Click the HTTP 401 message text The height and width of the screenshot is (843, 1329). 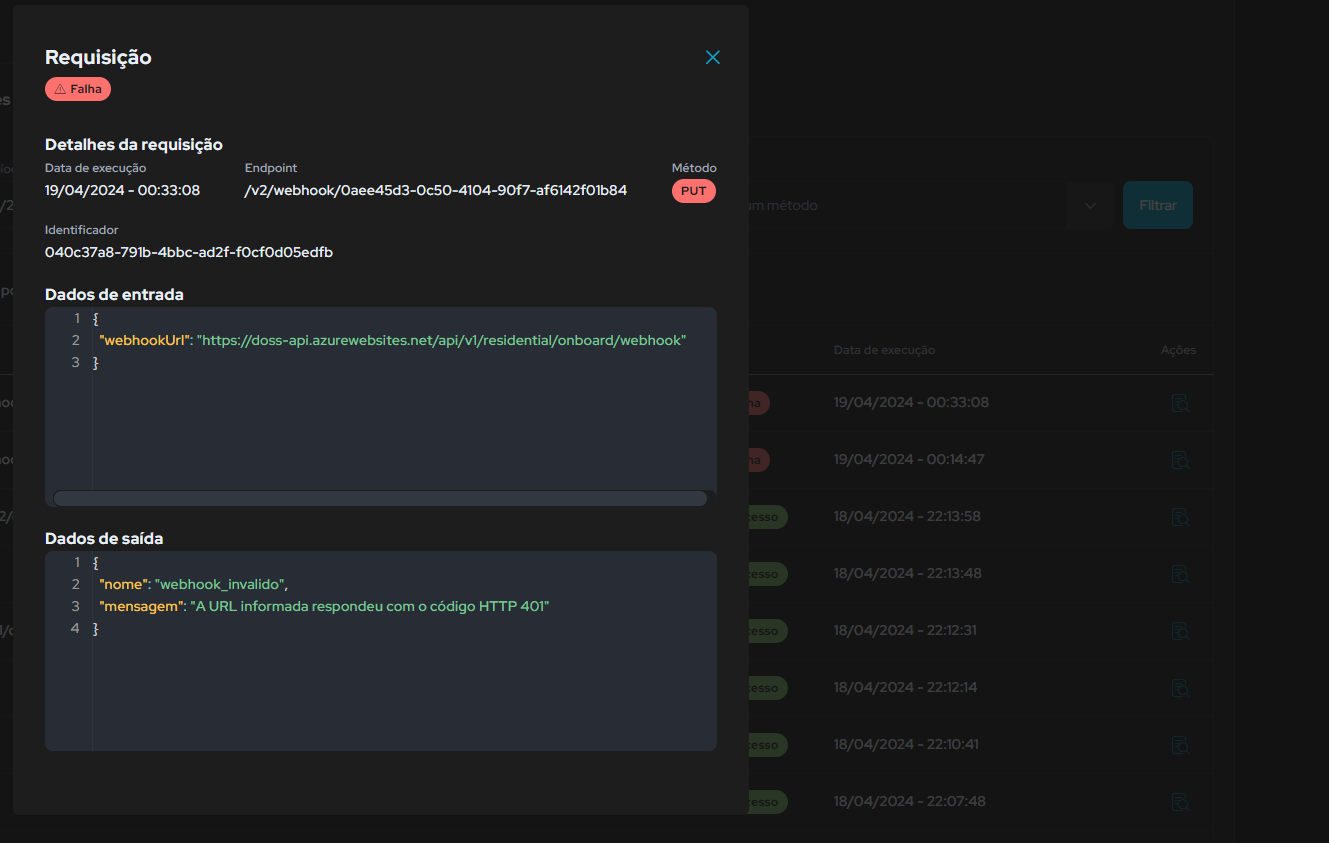pos(370,606)
